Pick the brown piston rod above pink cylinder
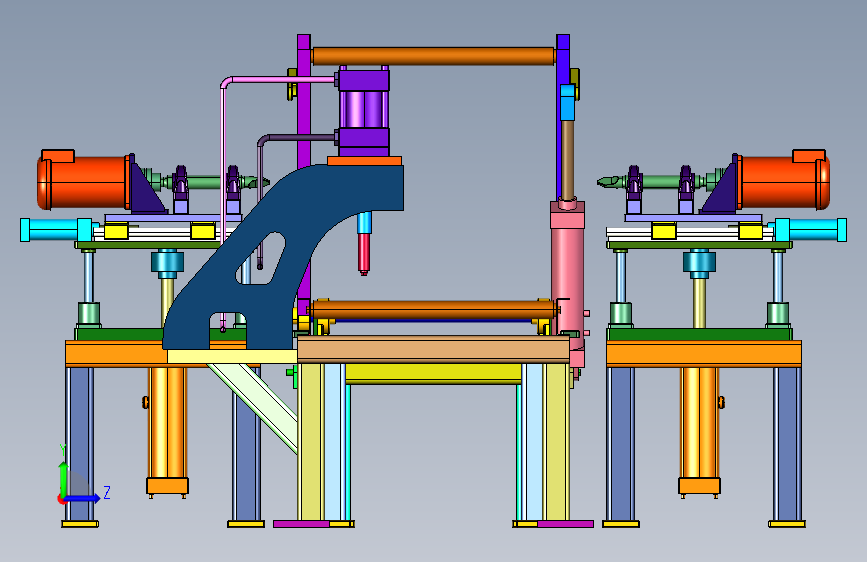 click(x=567, y=160)
